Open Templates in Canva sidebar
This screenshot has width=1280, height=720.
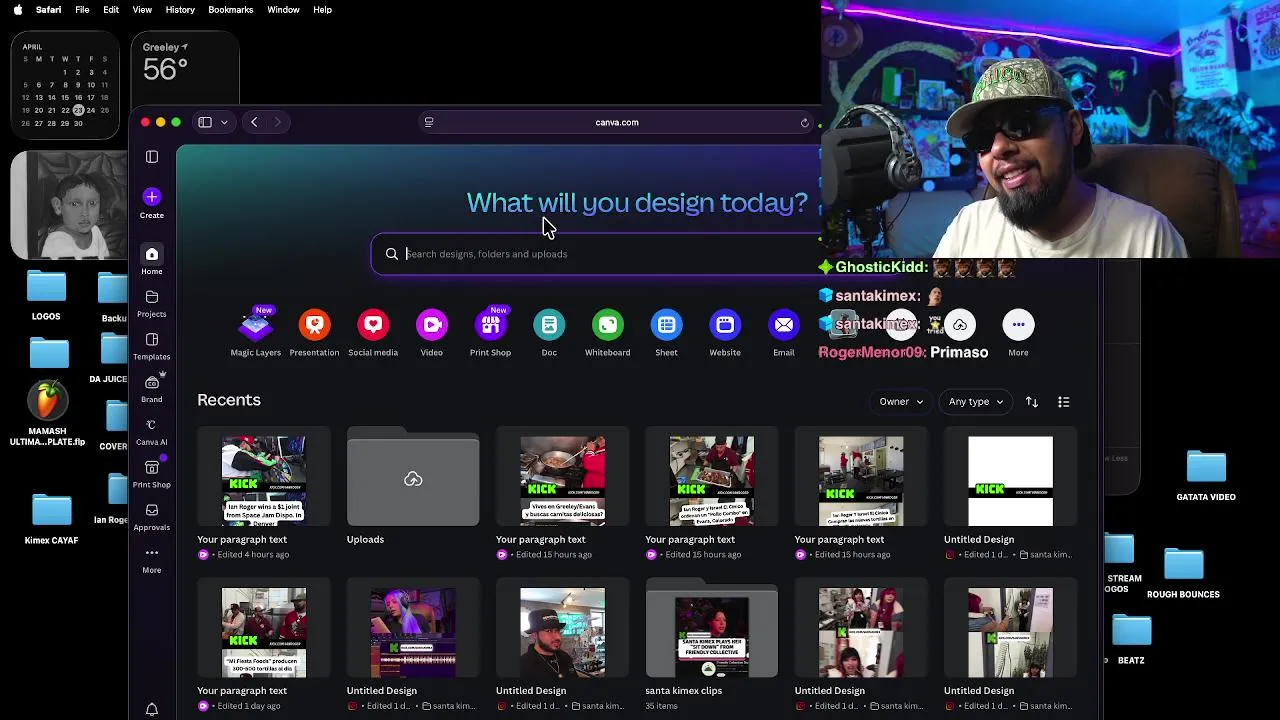(x=152, y=346)
